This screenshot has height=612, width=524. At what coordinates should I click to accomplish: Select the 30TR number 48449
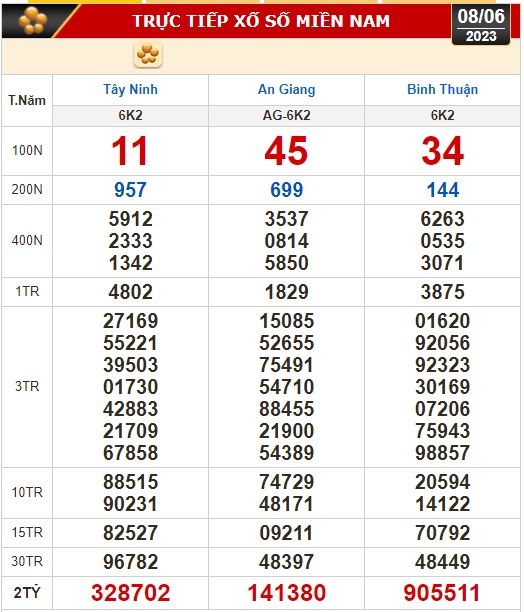point(442,562)
